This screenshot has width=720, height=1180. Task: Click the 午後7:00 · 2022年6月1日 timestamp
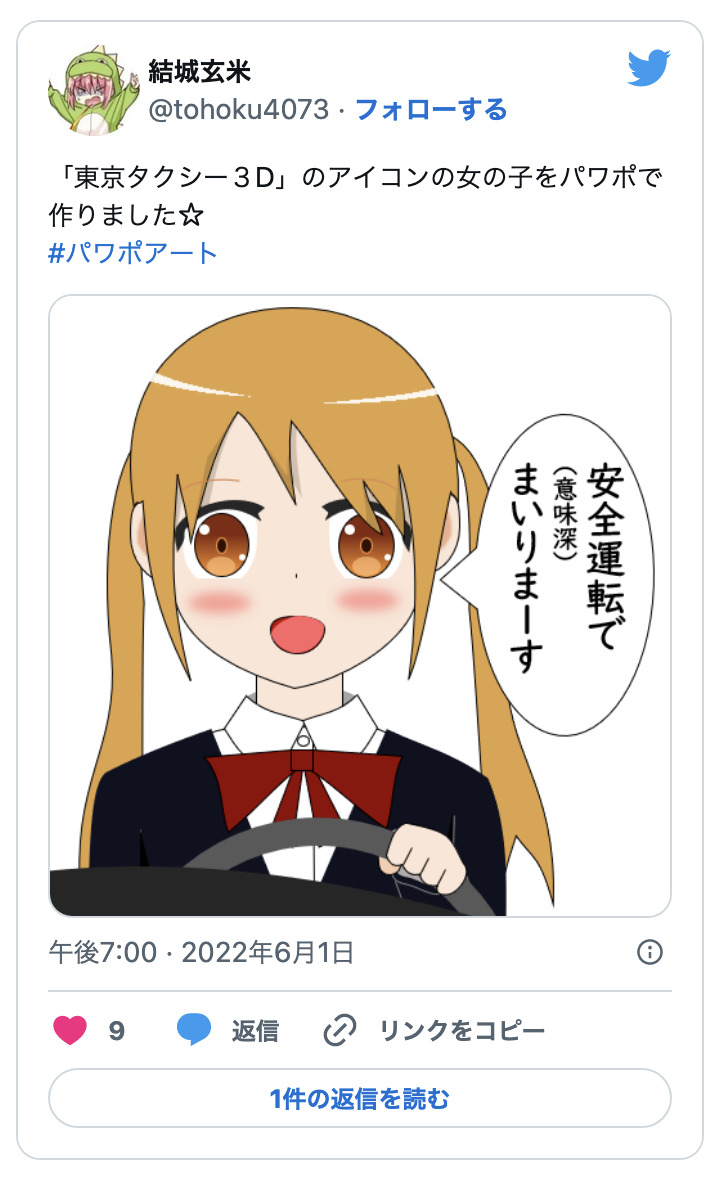click(201, 952)
